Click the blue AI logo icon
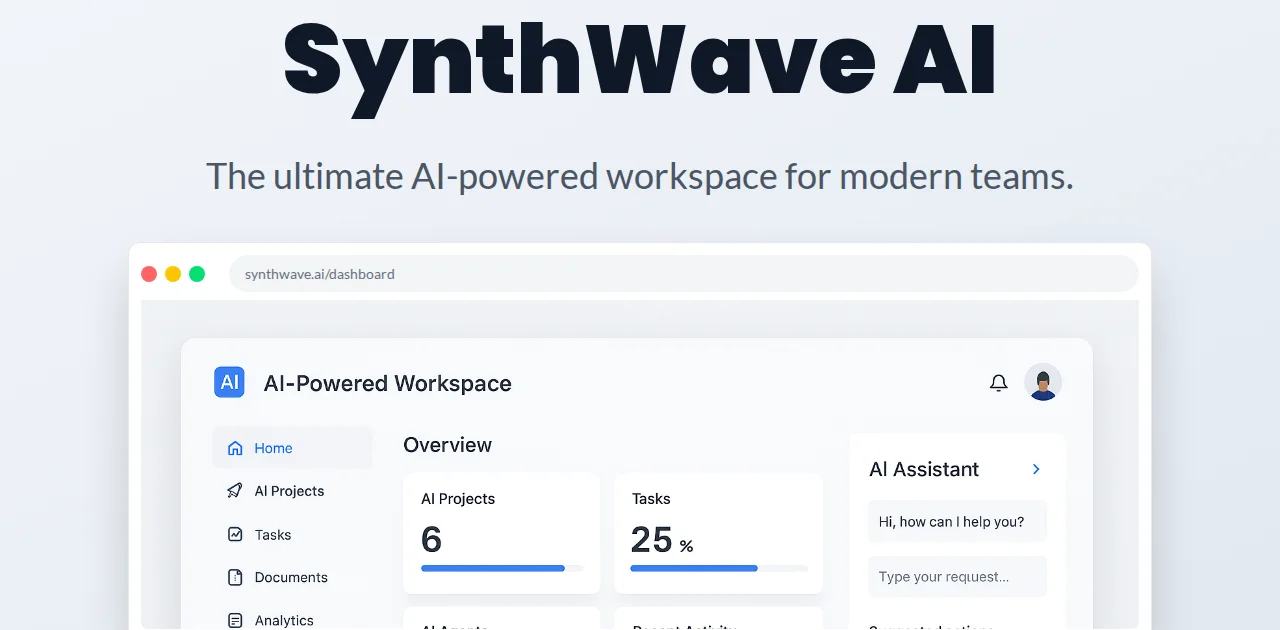This screenshot has width=1280, height=630. click(x=229, y=382)
